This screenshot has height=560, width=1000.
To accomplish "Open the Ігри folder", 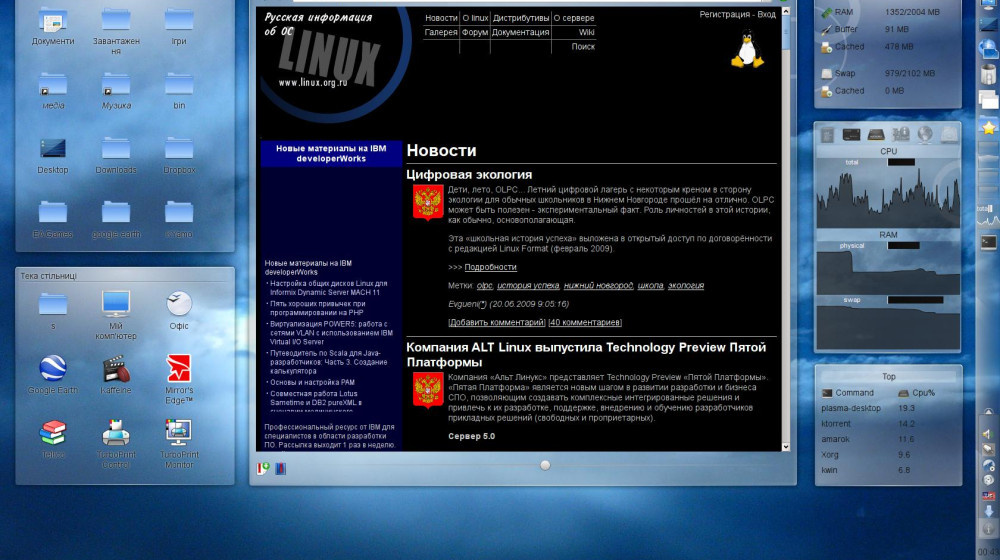I will [x=179, y=26].
